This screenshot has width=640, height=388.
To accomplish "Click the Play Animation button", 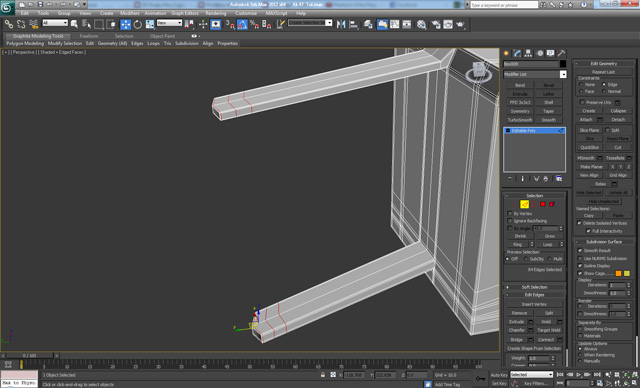I will tap(578, 375).
